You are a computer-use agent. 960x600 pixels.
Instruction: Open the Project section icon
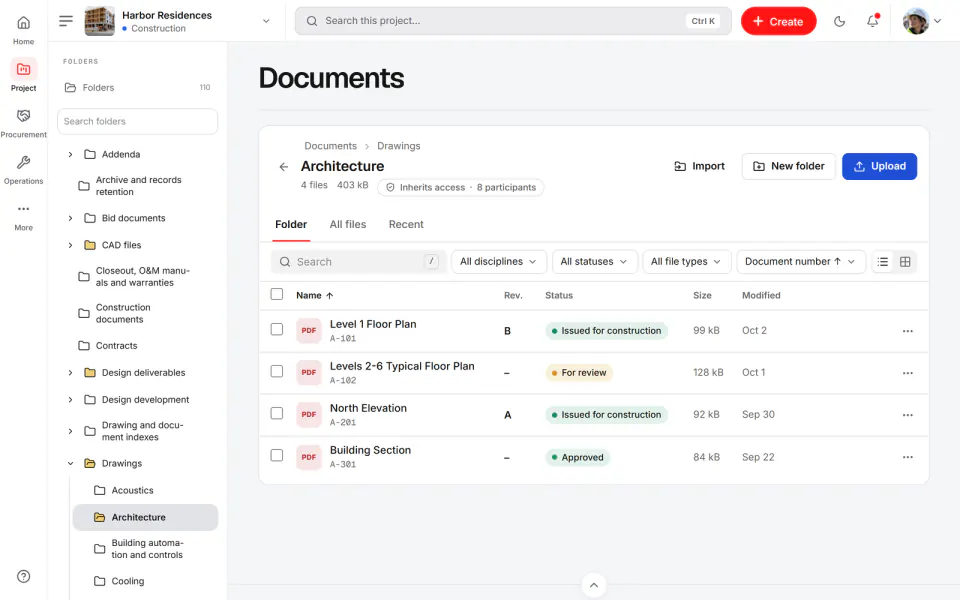tap(23, 69)
